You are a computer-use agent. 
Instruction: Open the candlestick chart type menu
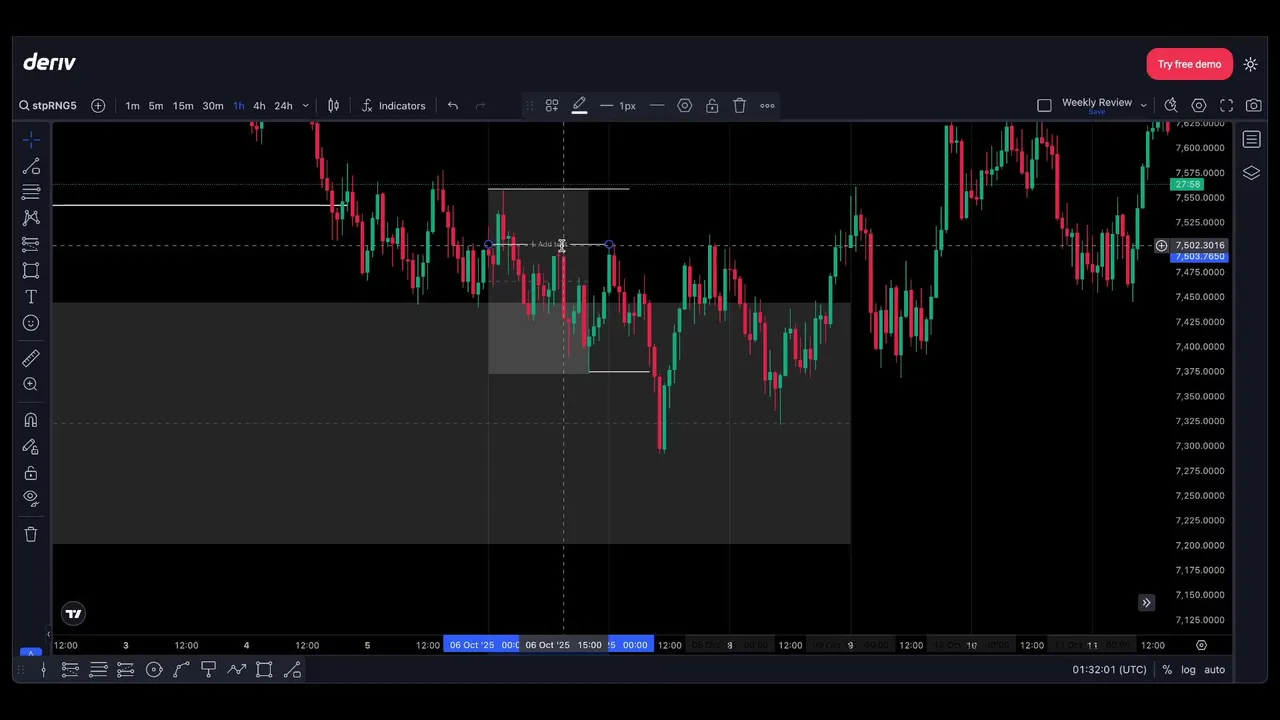[x=334, y=106]
